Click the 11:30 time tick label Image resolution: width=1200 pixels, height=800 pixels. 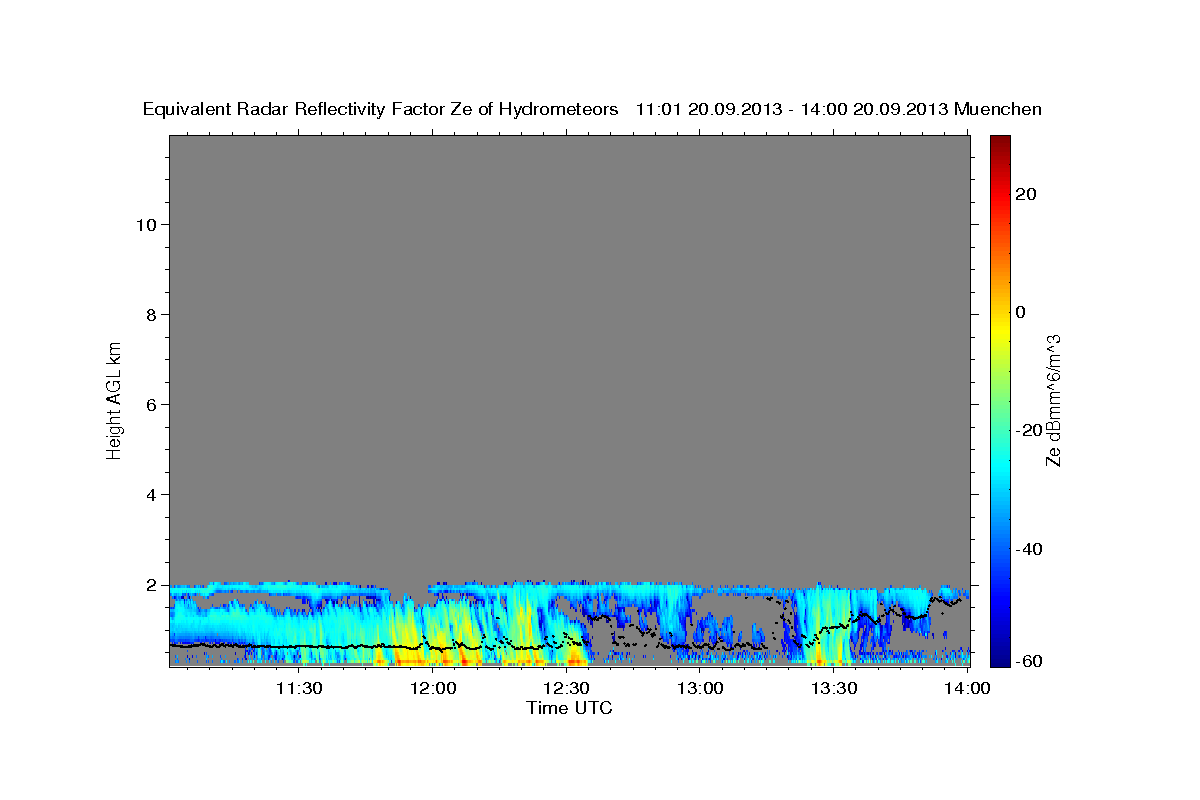click(x=298, y=688)
